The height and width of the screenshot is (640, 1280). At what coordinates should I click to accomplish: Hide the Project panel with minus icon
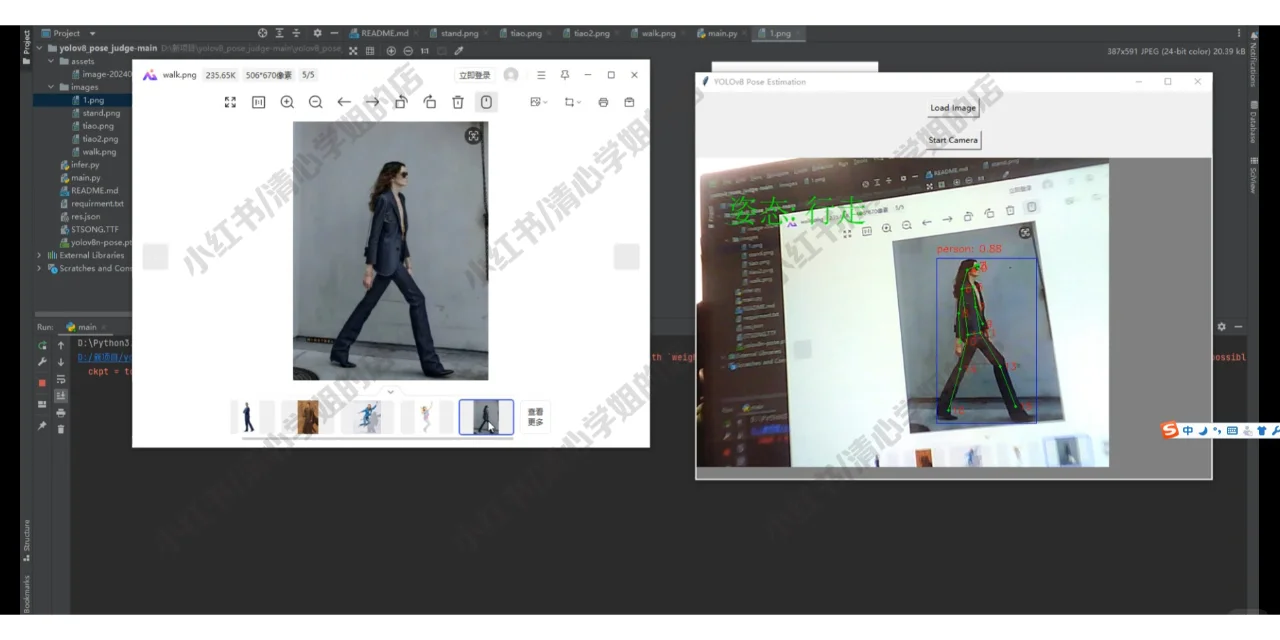click(334, 33)
